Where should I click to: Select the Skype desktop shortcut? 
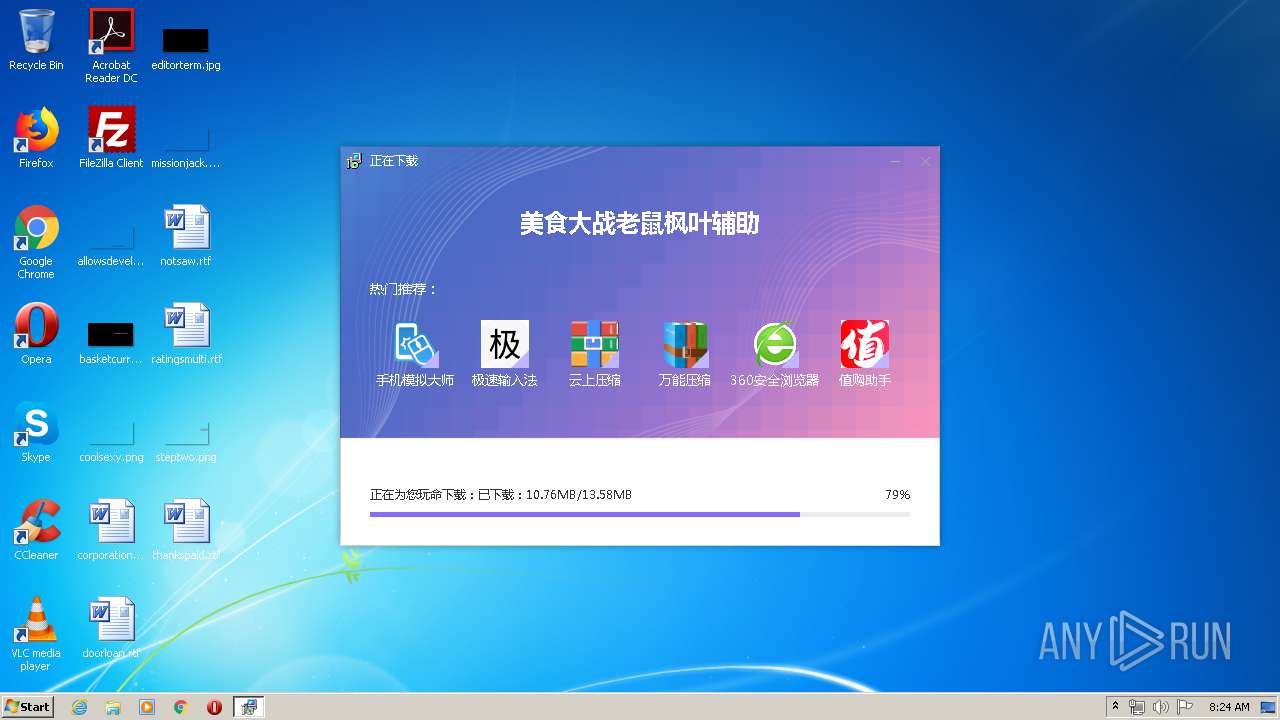click(x=36, y=432)
